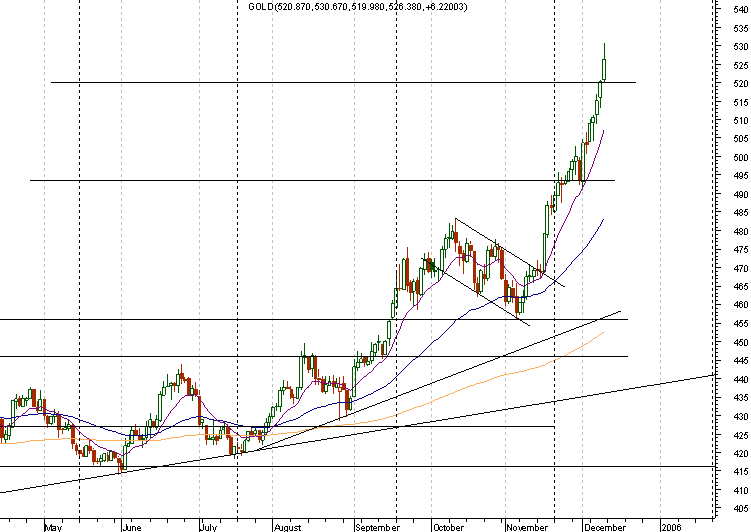Click the August month label
The height and width of the screenshot is (532, 751).
[x=287, y=527]
